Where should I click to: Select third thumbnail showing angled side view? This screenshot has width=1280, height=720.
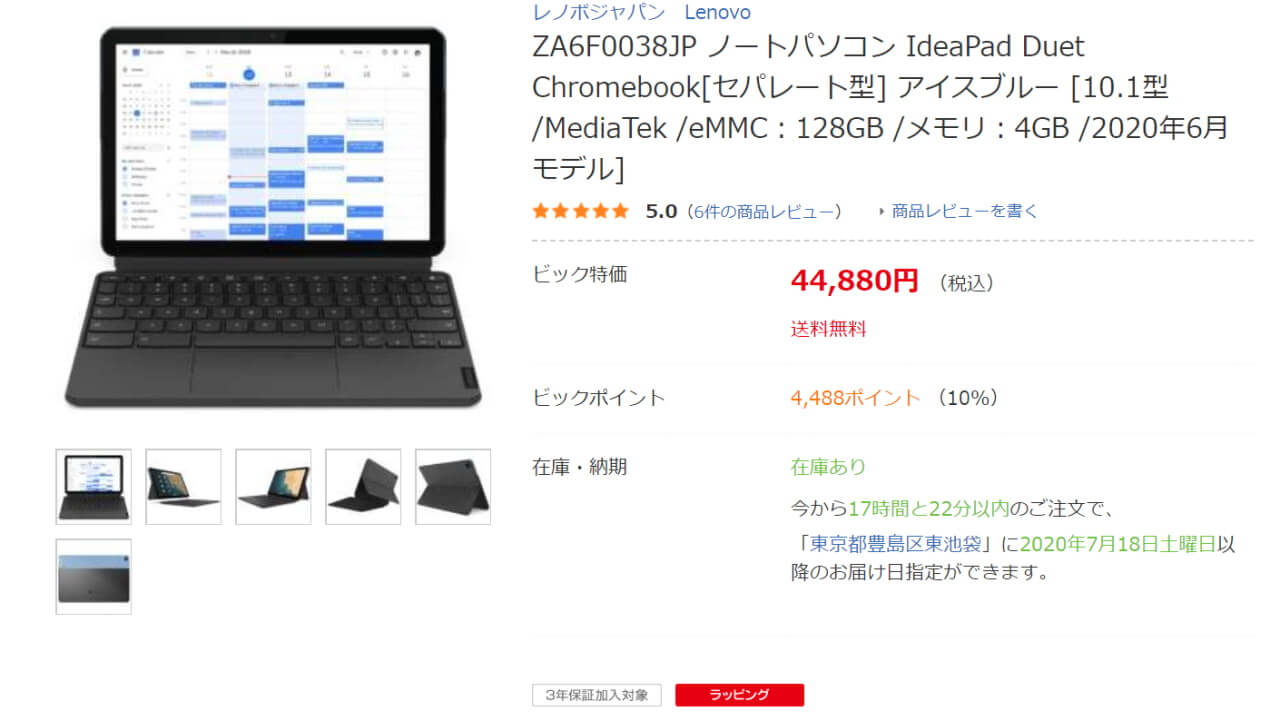tap(273, 486)
